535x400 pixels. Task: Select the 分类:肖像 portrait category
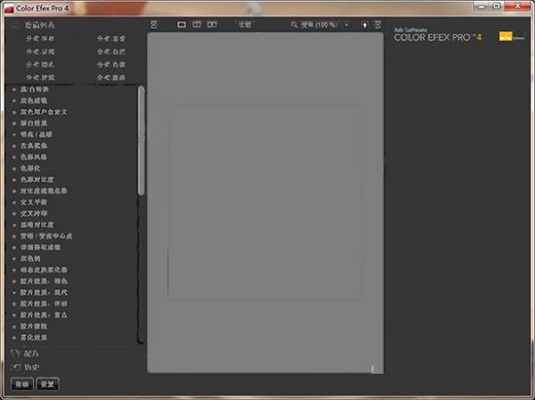pos(111,65)
